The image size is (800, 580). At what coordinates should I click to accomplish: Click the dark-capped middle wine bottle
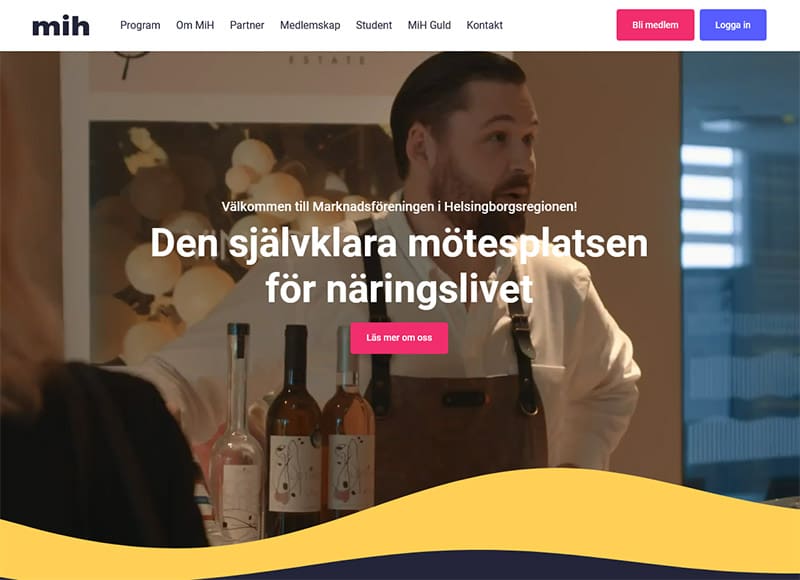click(x=294, y=428)
